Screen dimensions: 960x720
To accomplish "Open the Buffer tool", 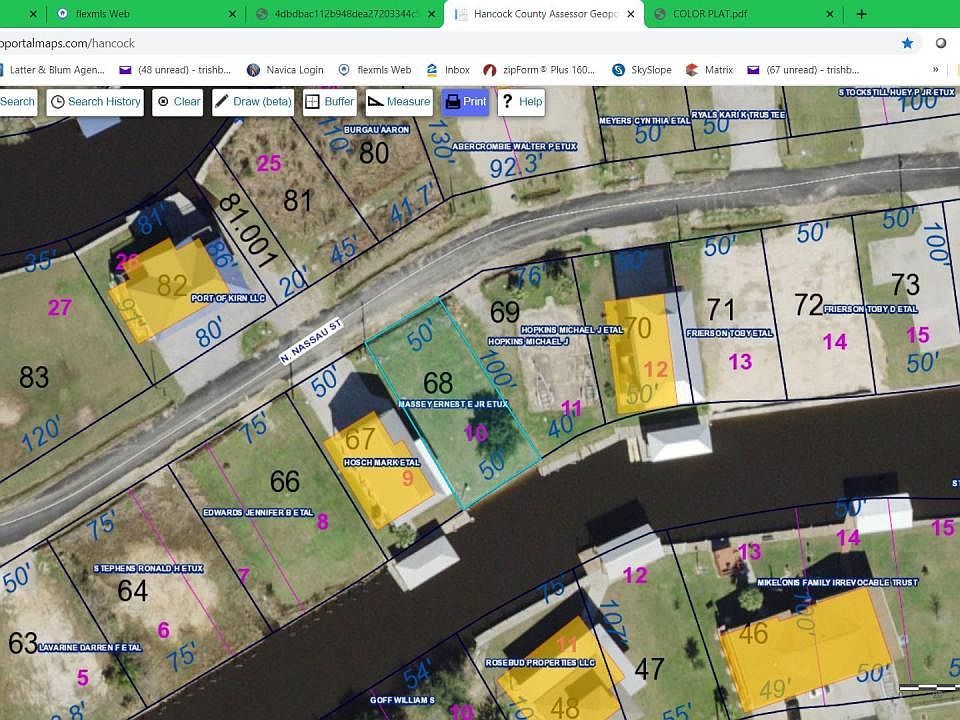I will [330, 102].
